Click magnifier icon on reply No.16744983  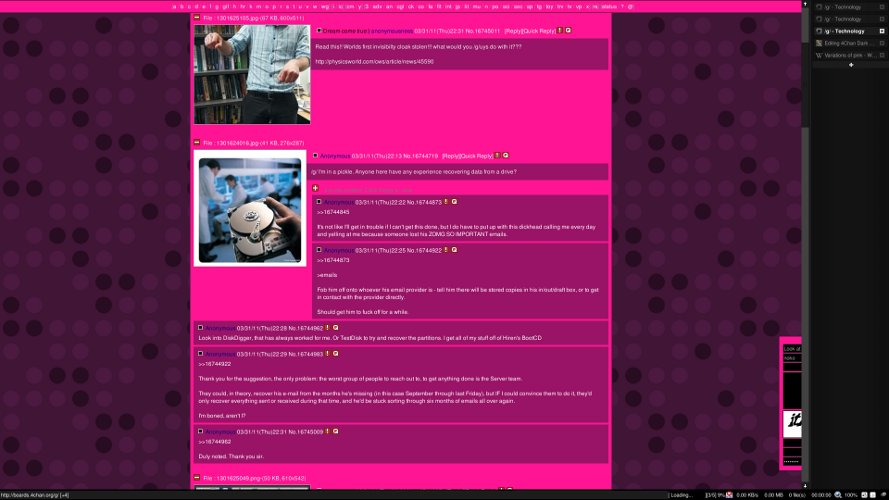click(x=336, y=354)
